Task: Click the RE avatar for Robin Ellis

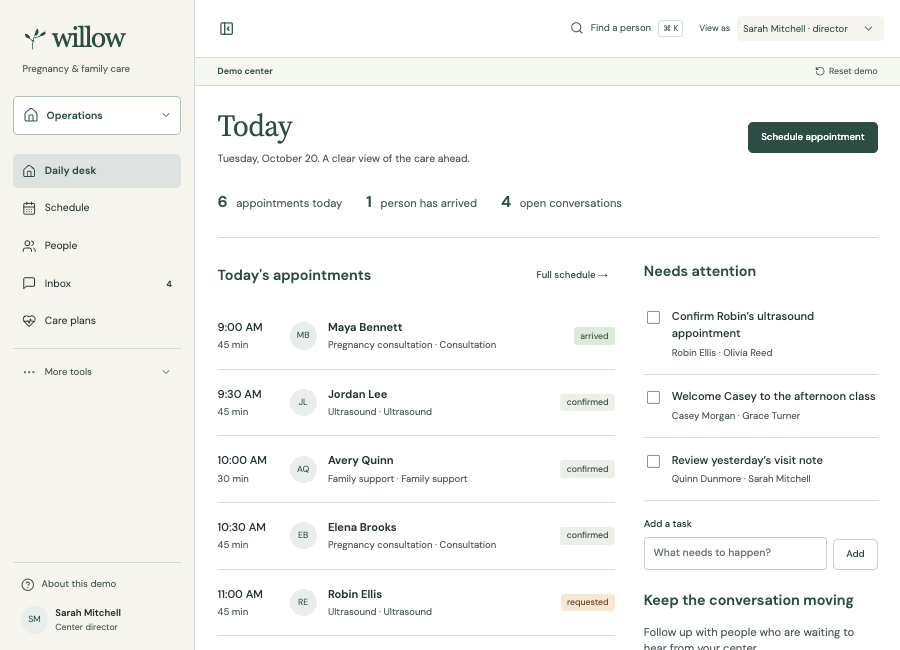Action: click(303, 602)
